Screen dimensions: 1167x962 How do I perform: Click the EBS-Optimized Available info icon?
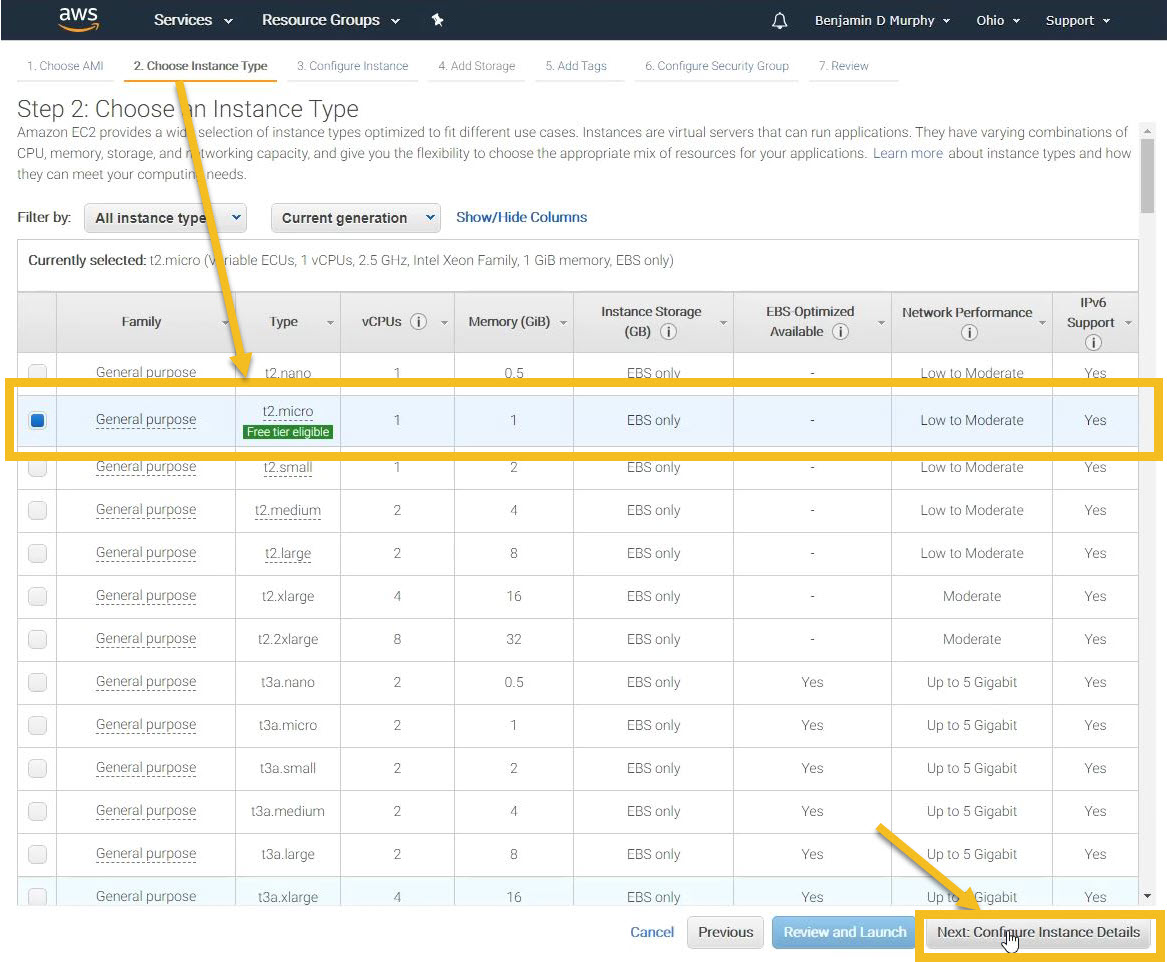point(840,332)
